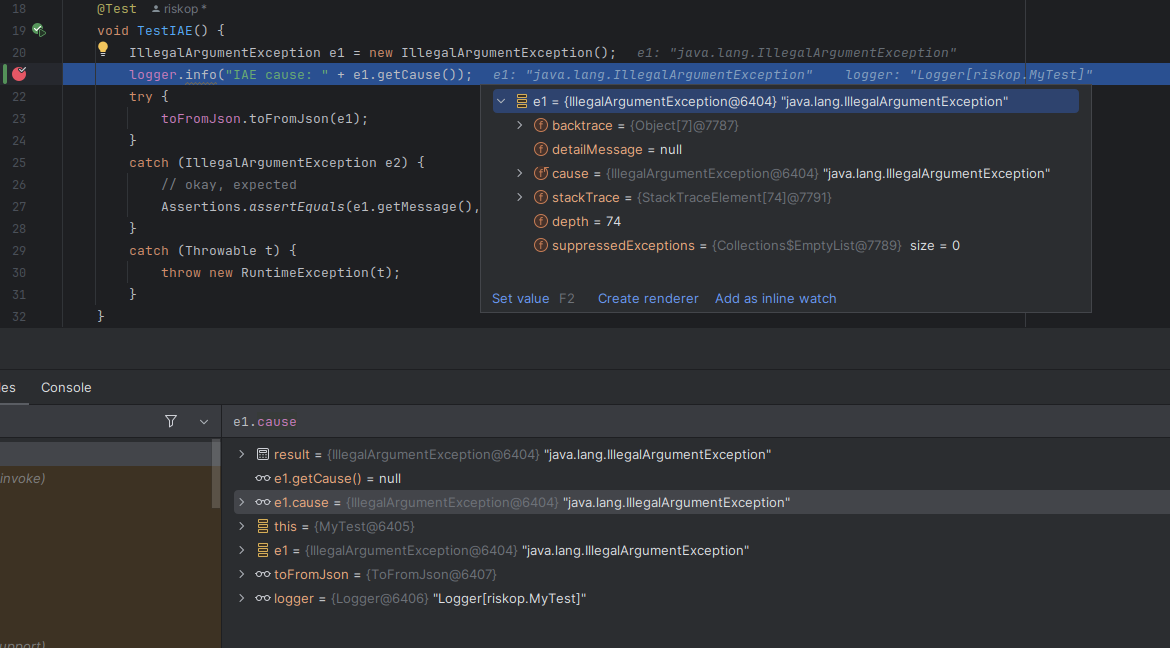Click the object icon beside e1 variable

263,550
